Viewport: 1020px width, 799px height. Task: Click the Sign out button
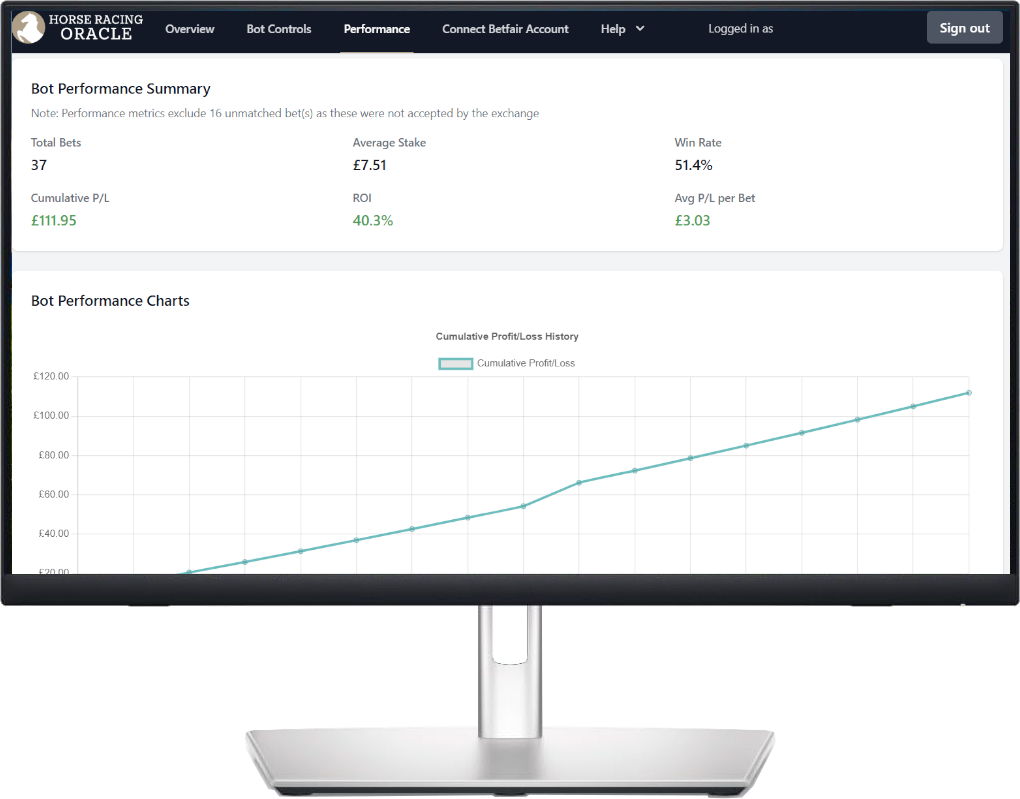click(964, 28)
